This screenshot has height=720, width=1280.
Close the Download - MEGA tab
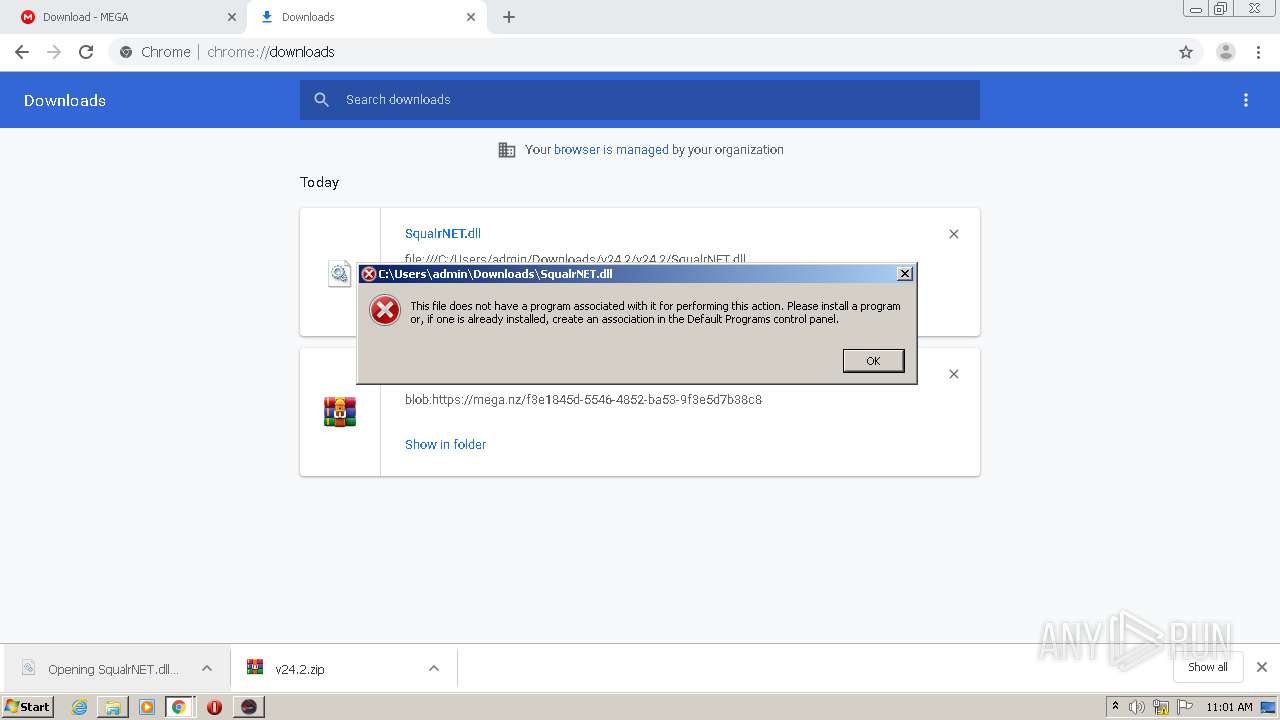coord(231,17)
